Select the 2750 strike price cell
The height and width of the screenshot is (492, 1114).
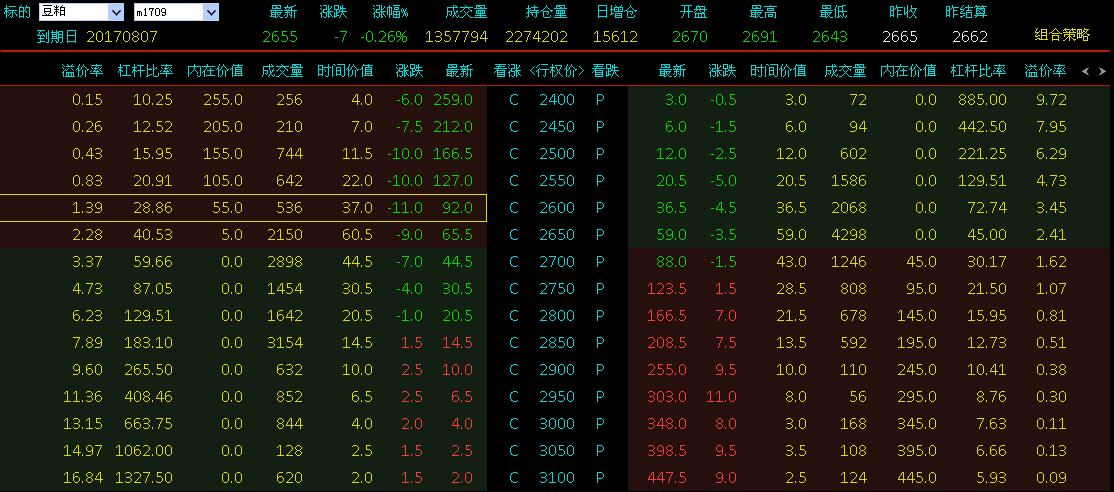click(557, 289)
